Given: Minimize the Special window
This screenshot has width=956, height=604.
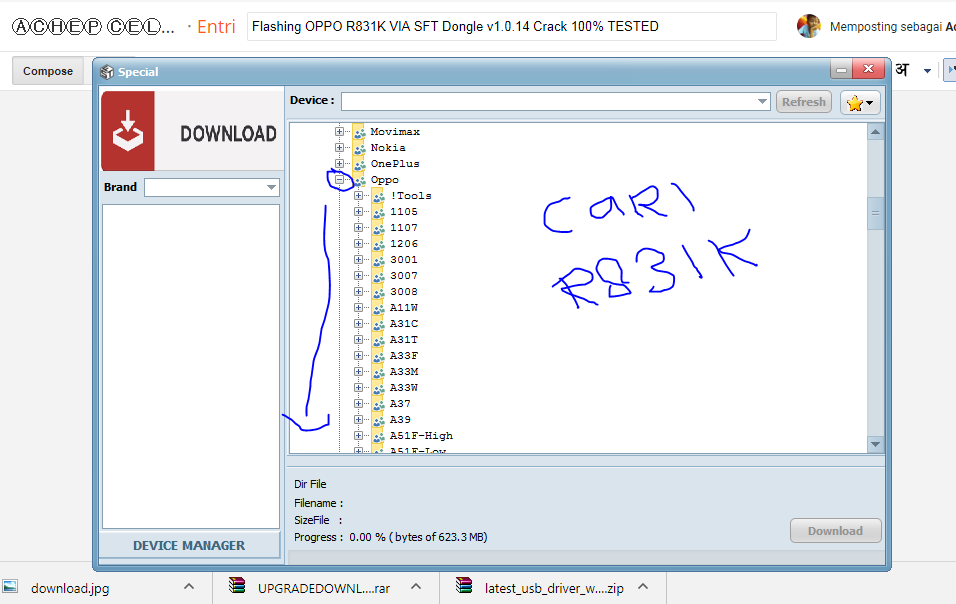Looking at the screenshot, I should click(841, 69).
